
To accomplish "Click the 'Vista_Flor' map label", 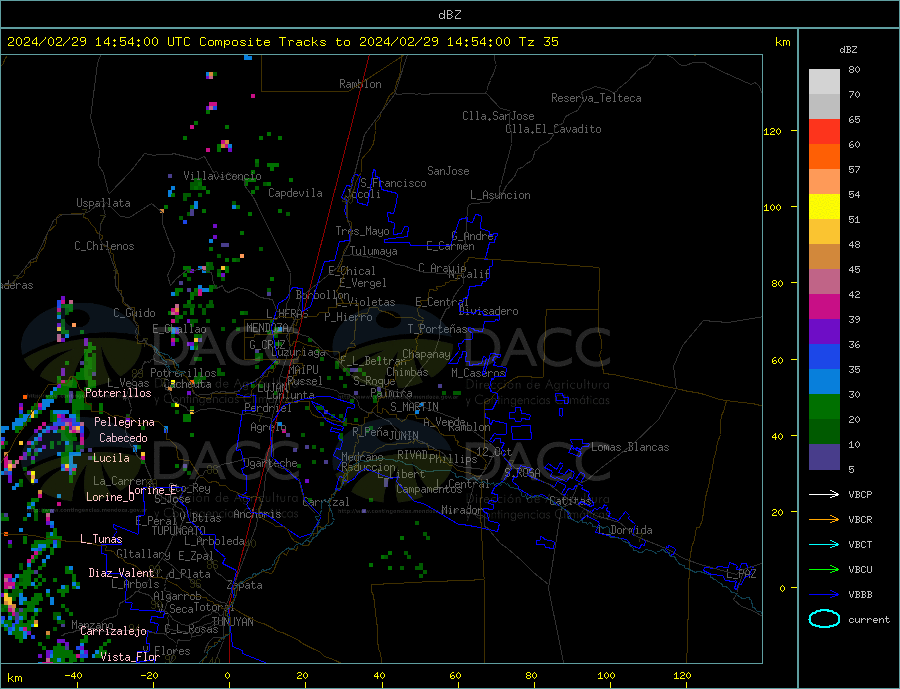I will 130,656.
